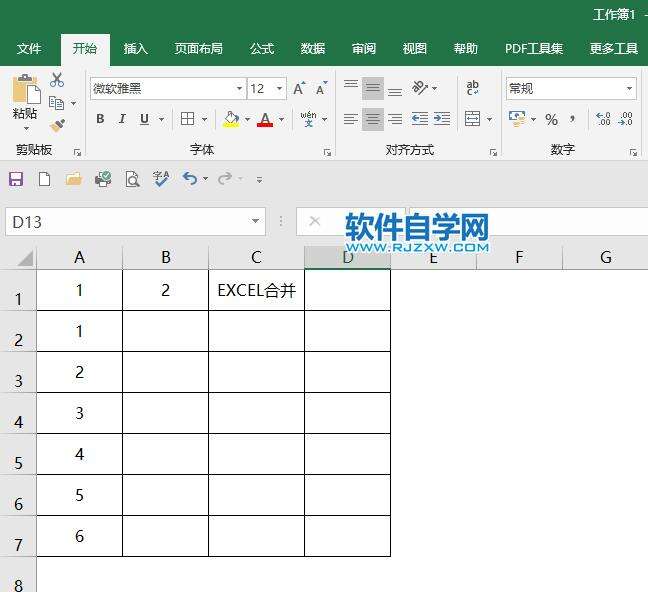The image size is (648, 592).
Task: Select column B header
Action: [x=166, y=257]
